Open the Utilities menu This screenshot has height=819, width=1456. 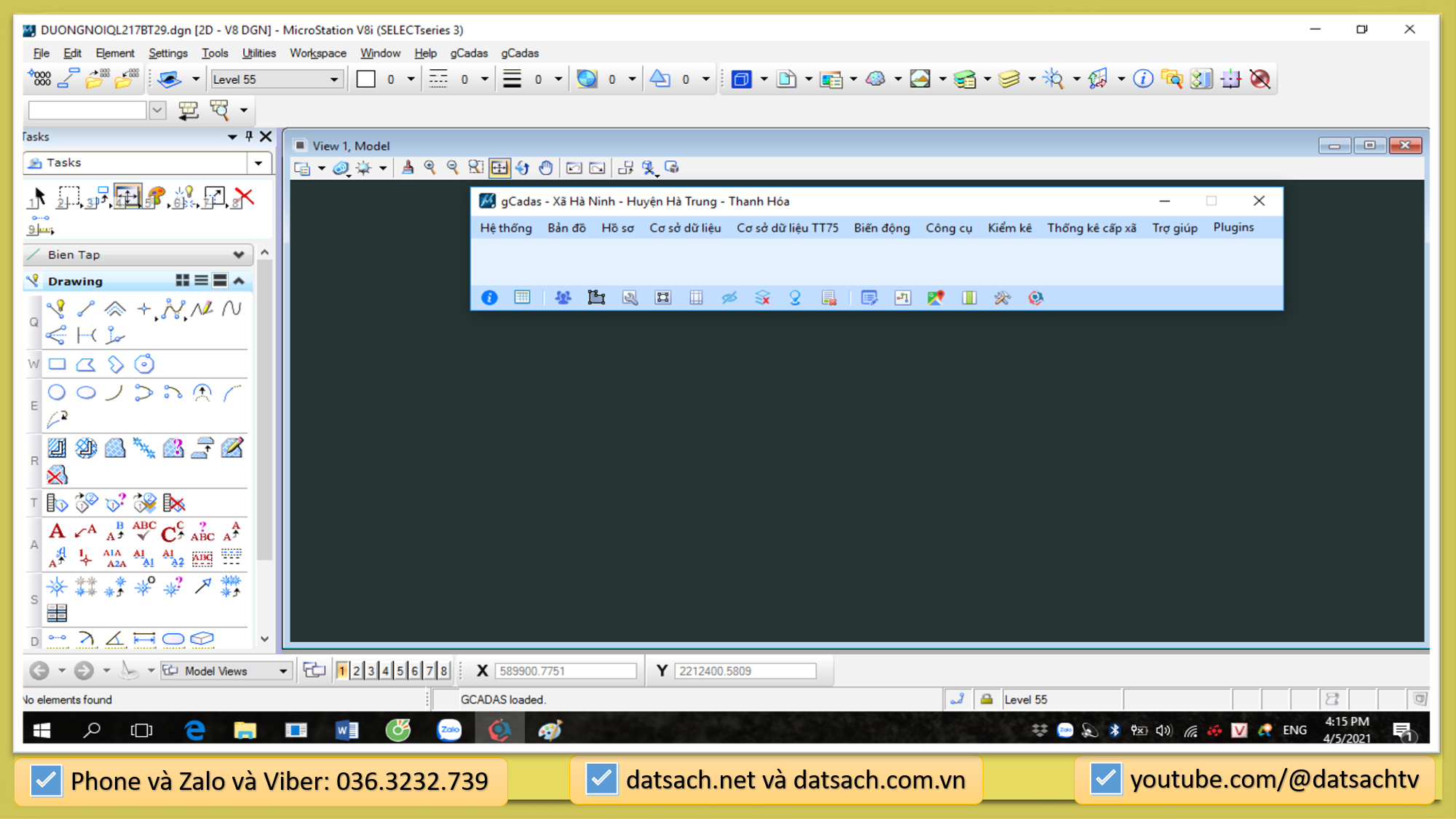coord(258,53)
